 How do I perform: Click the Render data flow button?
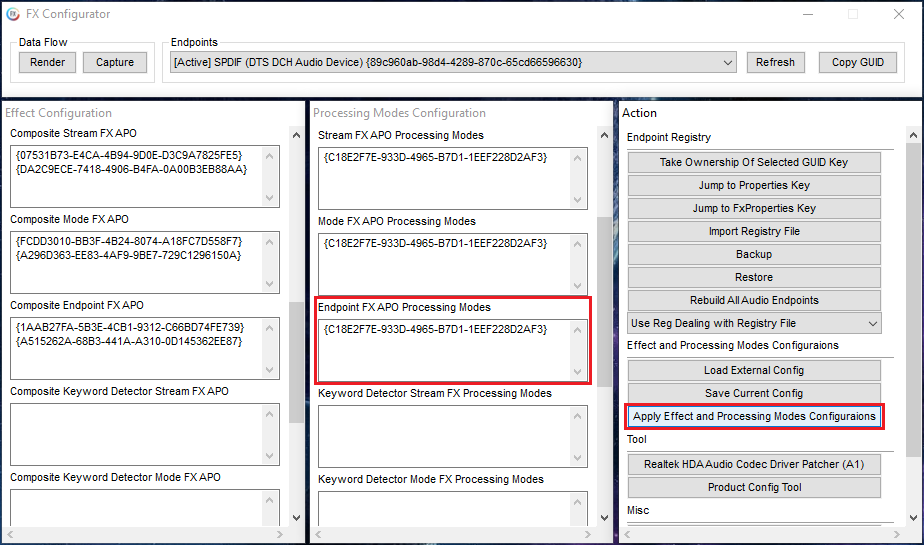coord(48,62)
